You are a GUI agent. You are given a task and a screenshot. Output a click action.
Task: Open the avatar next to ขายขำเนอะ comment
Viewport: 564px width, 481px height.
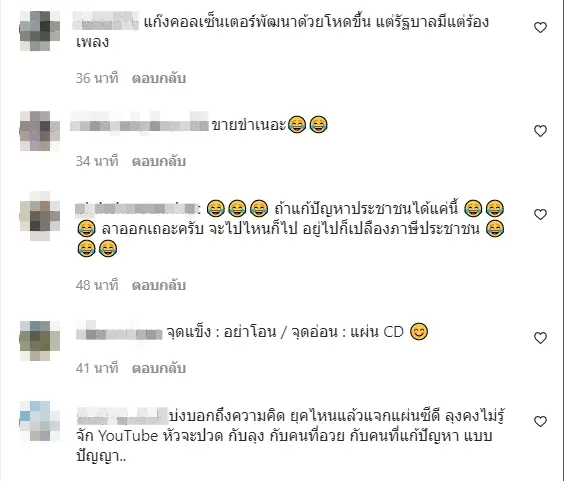[40, 131]
